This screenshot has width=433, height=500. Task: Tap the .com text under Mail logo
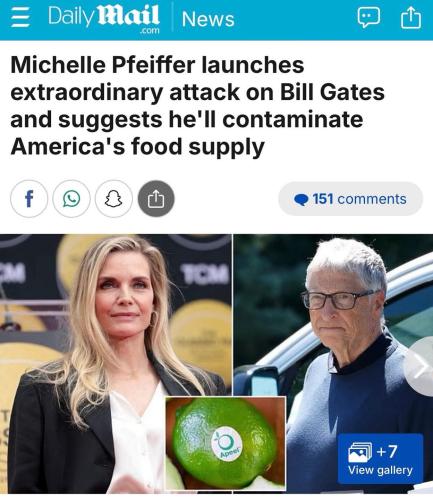[150, 31]
